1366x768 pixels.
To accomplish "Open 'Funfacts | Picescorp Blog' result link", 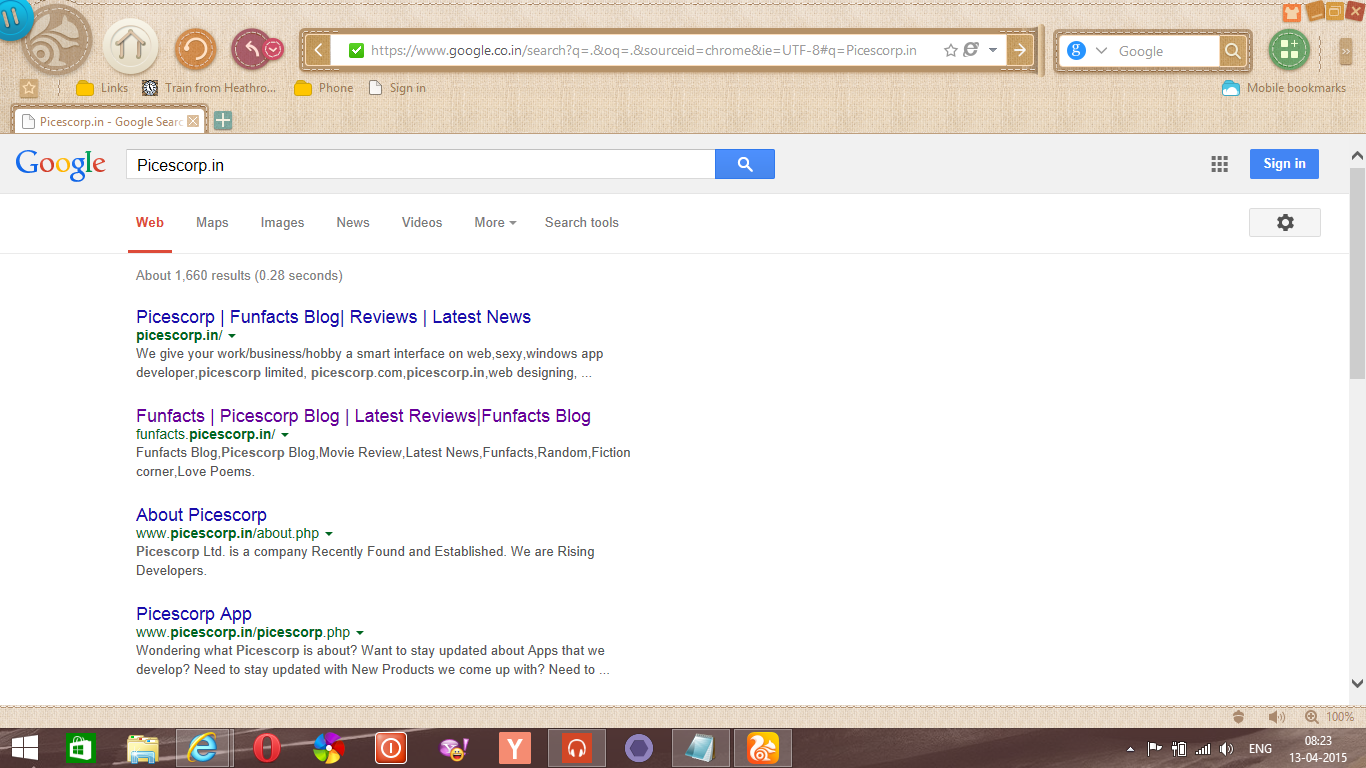I will 364,416.
